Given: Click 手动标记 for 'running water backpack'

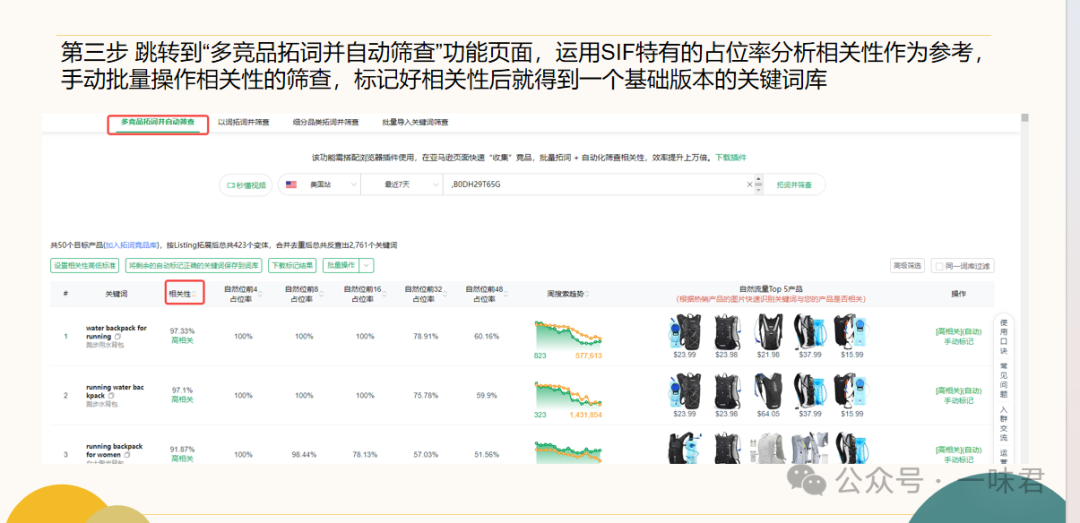Looking at the screenshot, I should [x=958, y=401].
